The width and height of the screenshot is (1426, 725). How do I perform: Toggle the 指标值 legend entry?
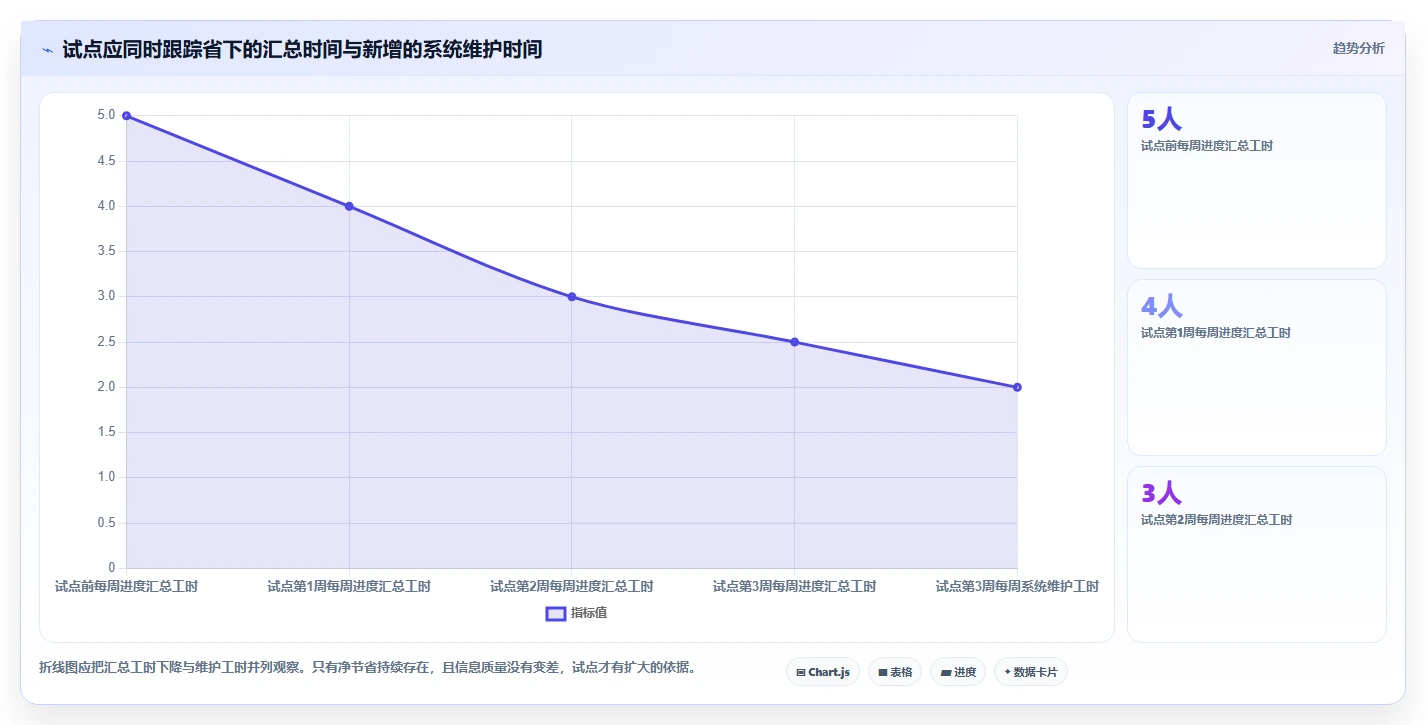[576, 613]
